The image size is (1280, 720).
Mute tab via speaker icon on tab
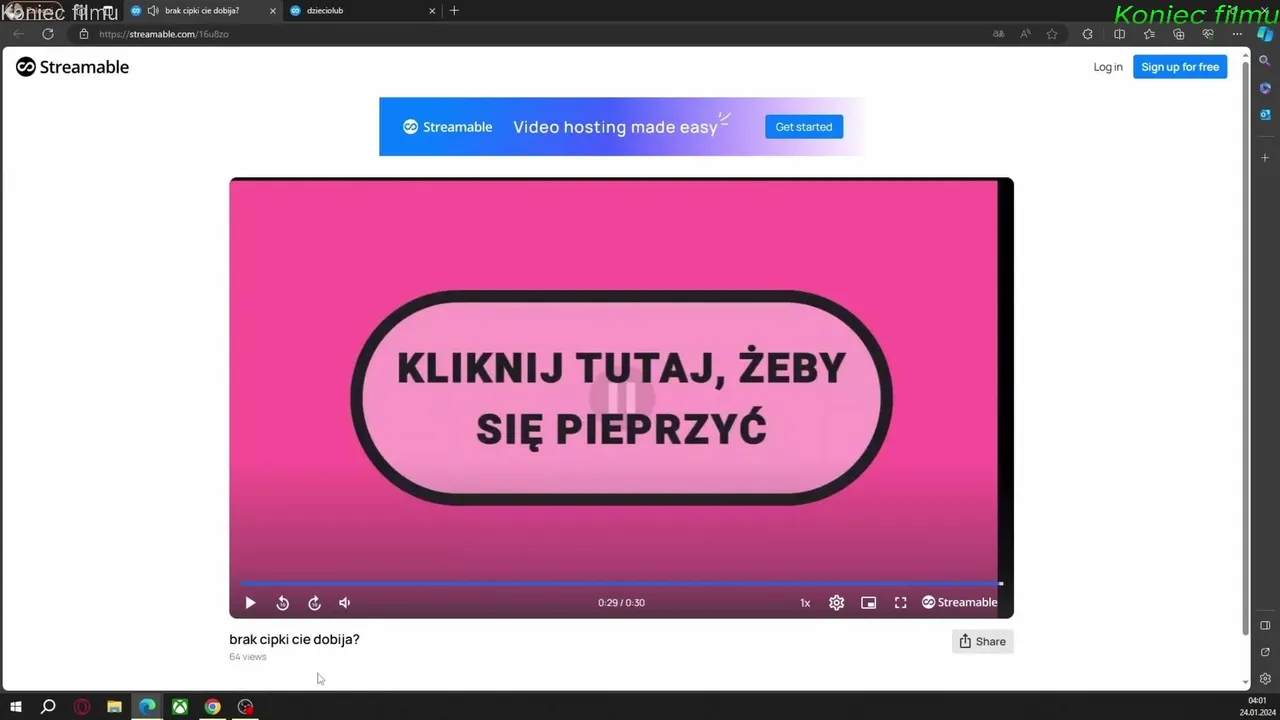pyautogui.click(x=153, y=11)
